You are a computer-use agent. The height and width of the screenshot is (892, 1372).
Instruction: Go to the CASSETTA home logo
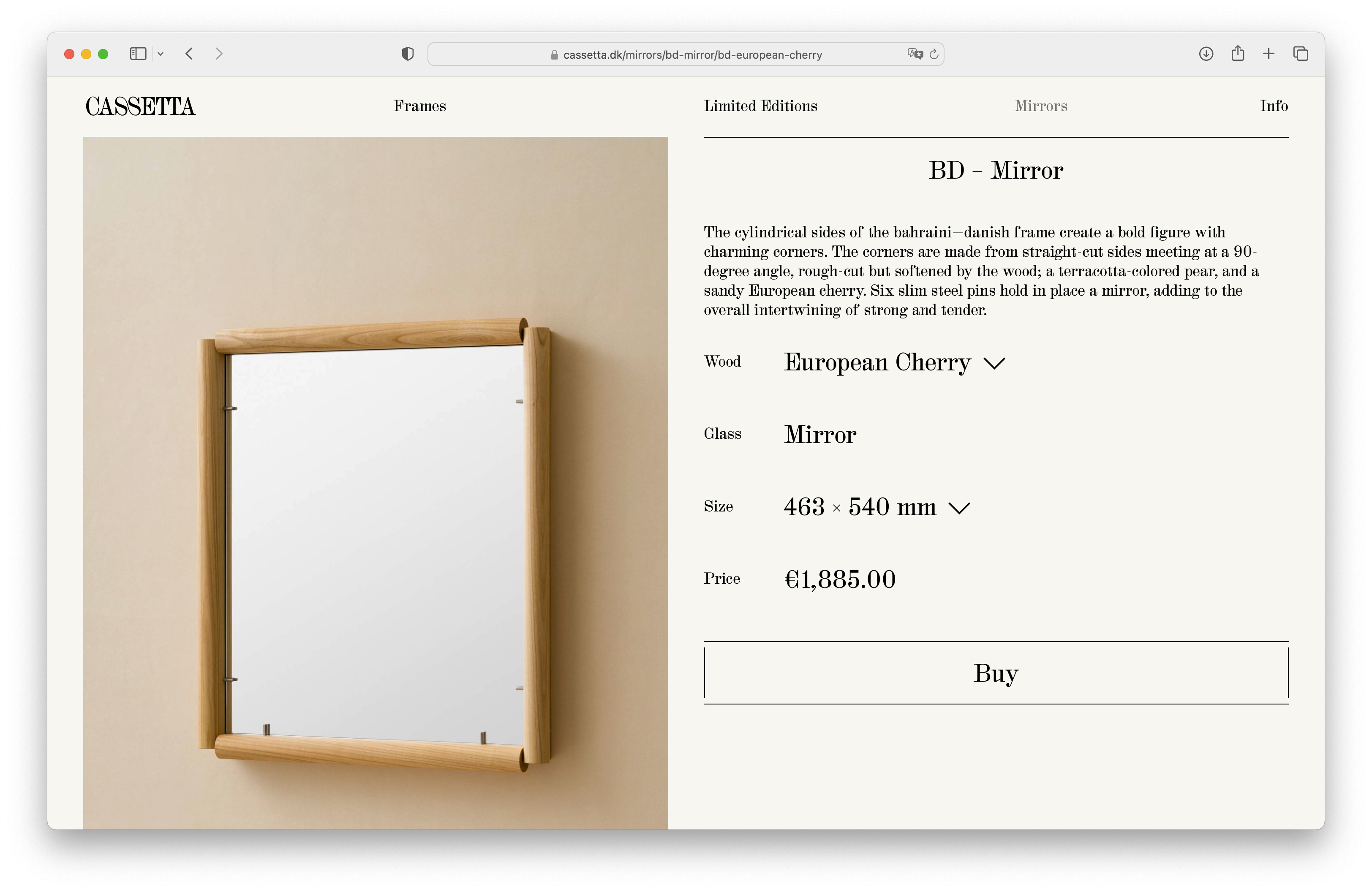pyautogui.click(x=141, y=106)
